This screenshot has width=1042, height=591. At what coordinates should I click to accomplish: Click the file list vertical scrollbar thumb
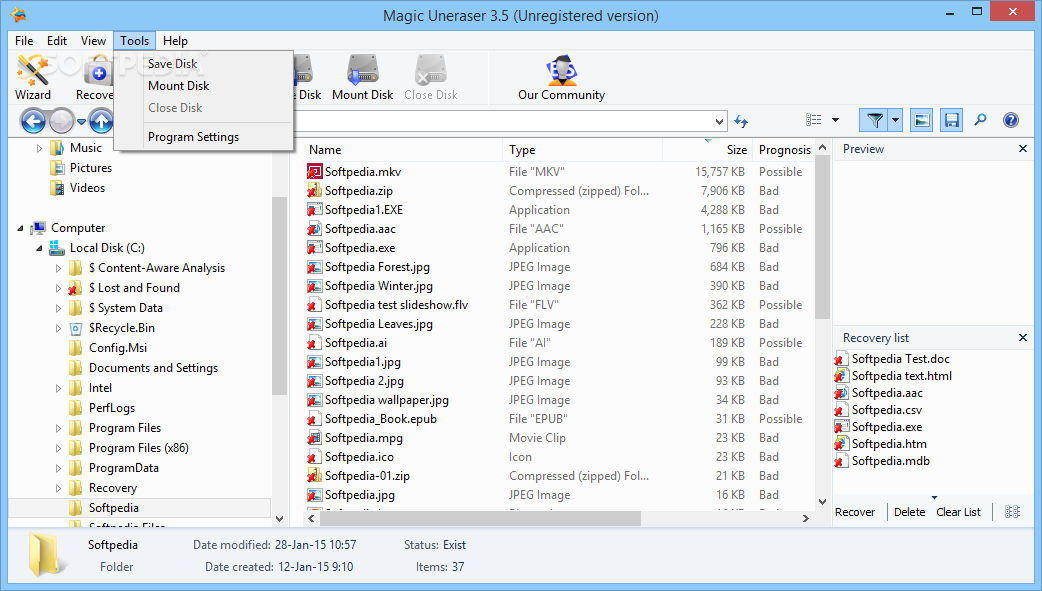[x=822, y=238]
